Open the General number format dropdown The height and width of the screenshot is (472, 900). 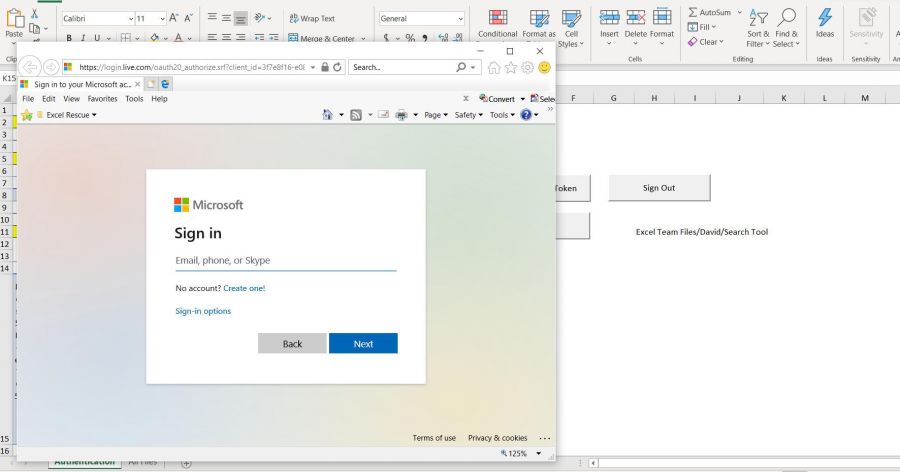point(460,18)
